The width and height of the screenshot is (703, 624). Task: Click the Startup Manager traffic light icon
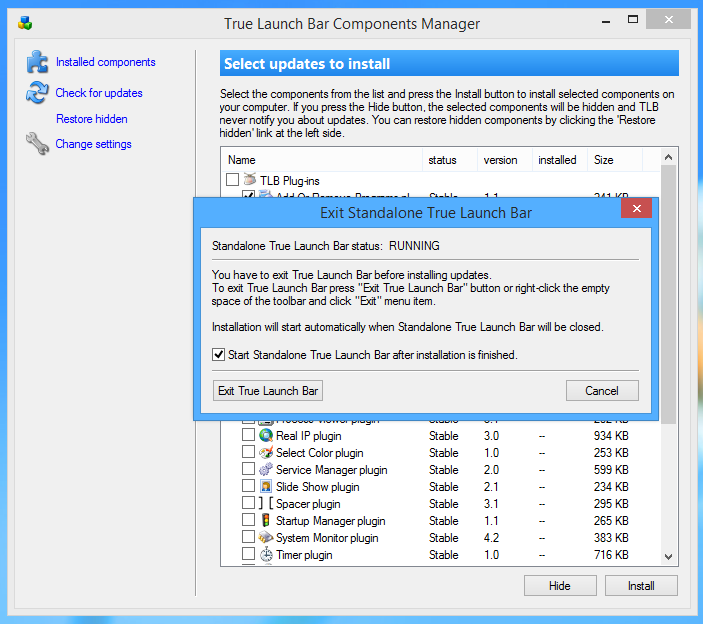click(266, 520)
